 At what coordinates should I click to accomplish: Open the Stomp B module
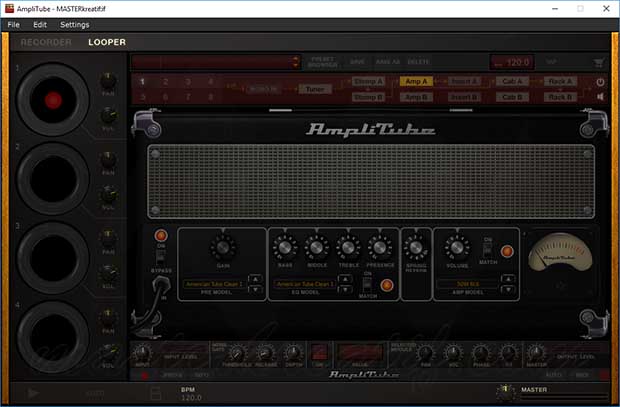[368, 97]
